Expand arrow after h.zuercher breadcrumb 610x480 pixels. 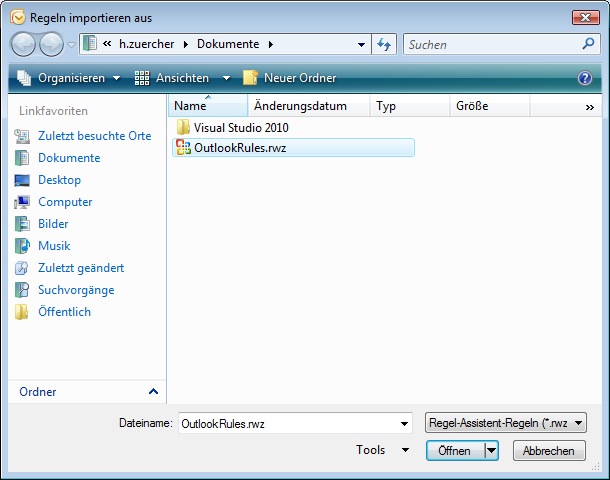point(186,44)
